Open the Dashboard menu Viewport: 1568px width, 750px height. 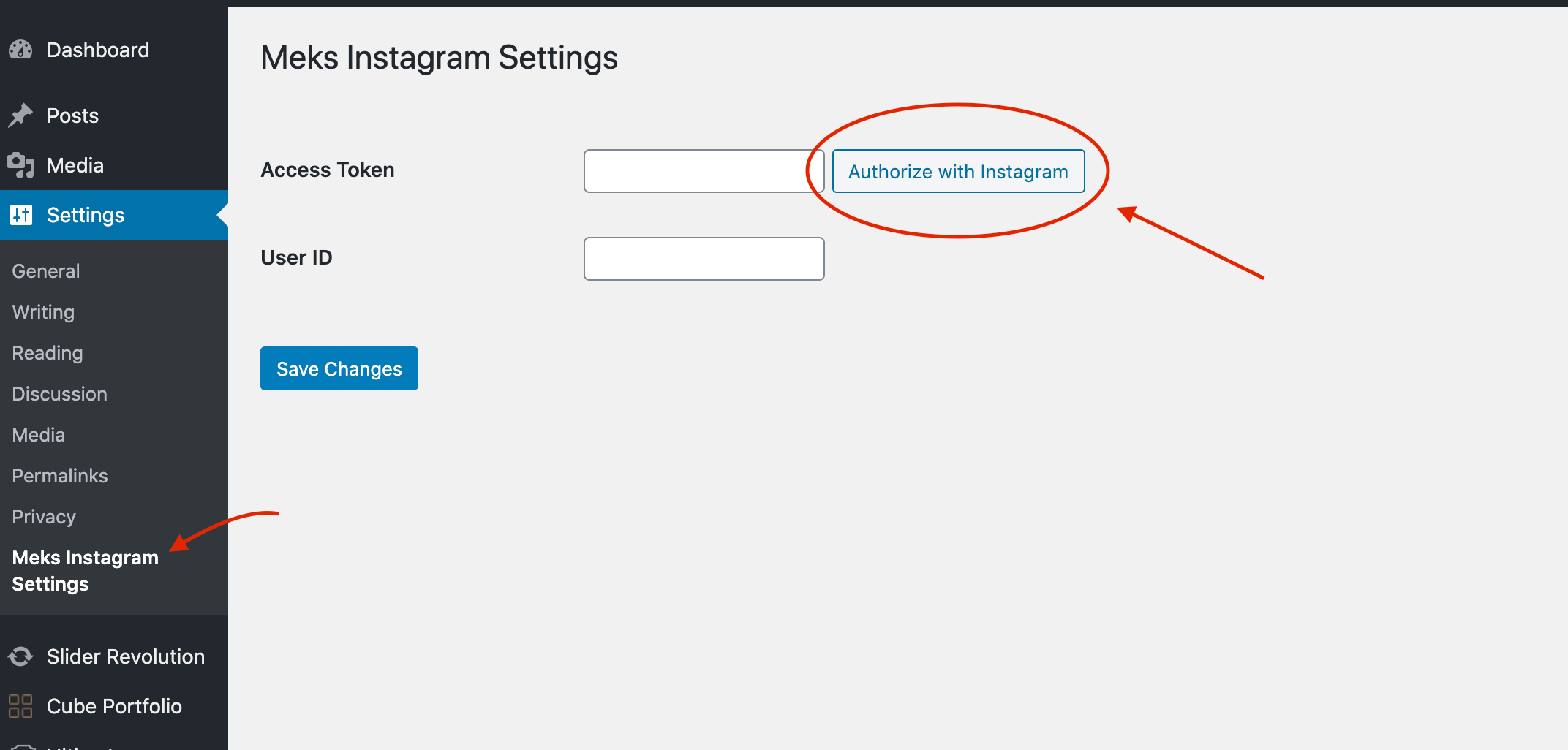pos(98,50)
